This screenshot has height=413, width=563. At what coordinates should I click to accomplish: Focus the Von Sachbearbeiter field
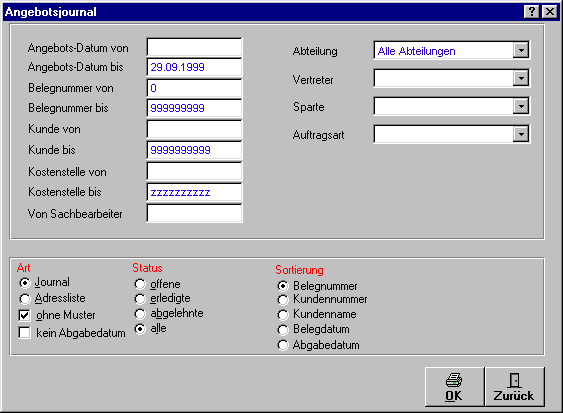coord(195,213)
